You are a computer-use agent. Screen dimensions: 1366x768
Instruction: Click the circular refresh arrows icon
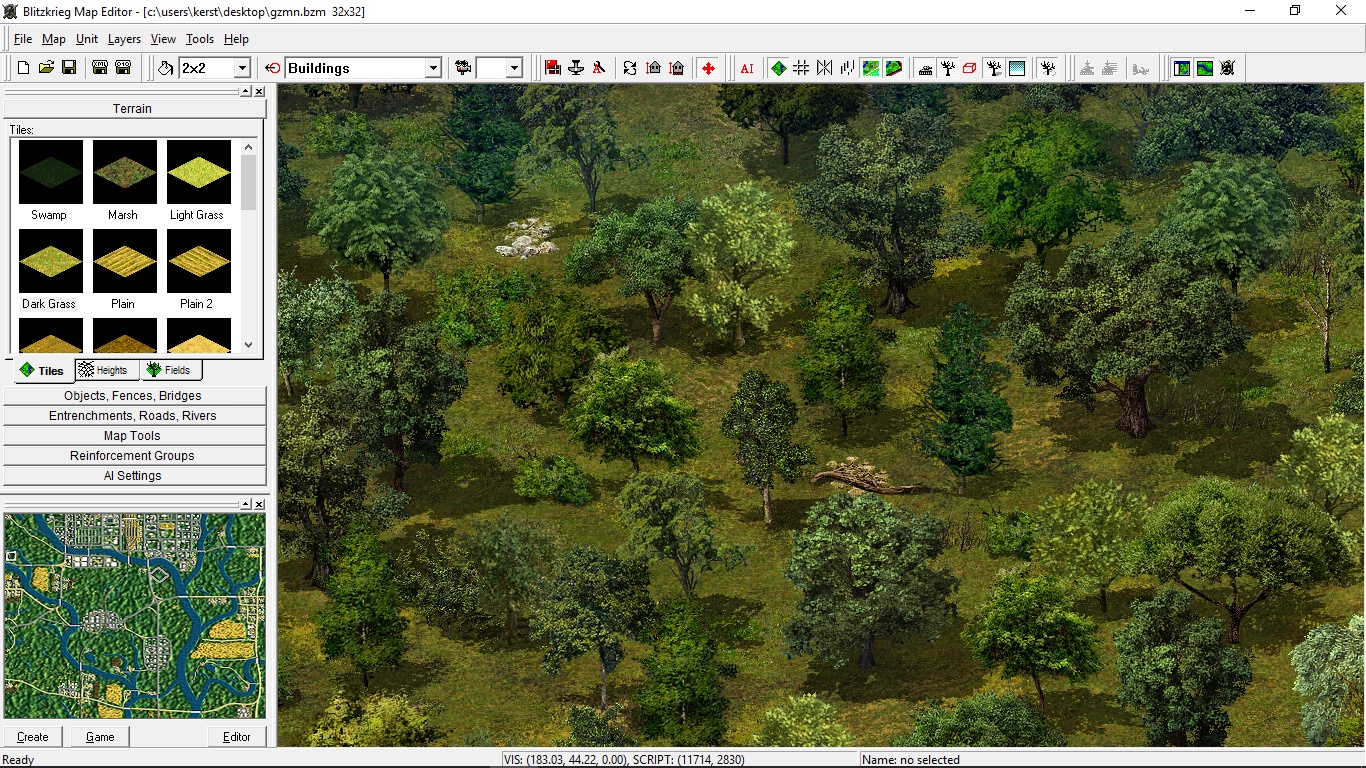630,68
